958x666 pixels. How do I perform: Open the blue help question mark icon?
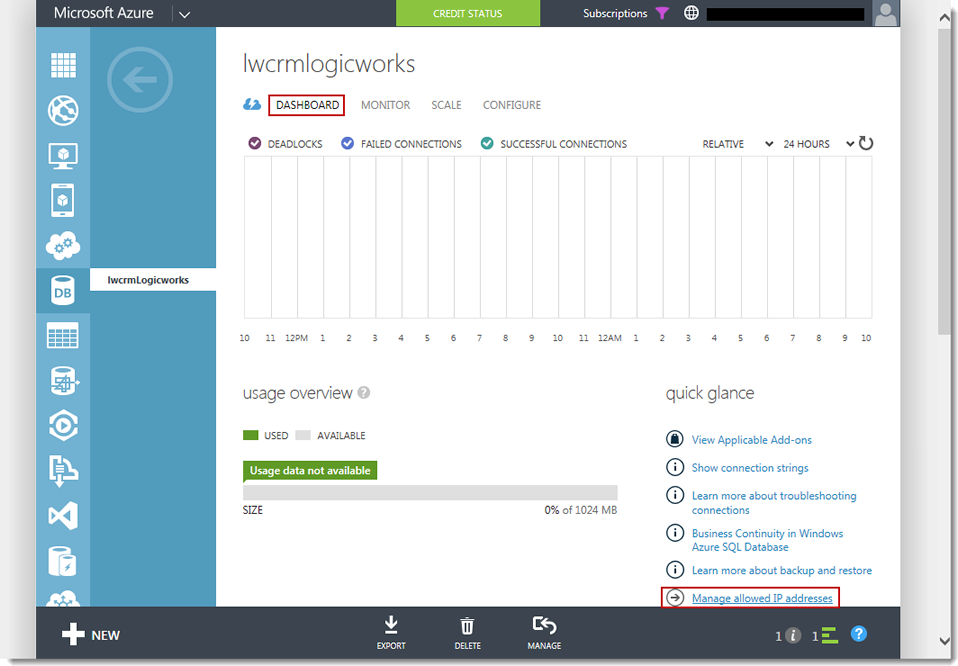(x=858, y=634)
